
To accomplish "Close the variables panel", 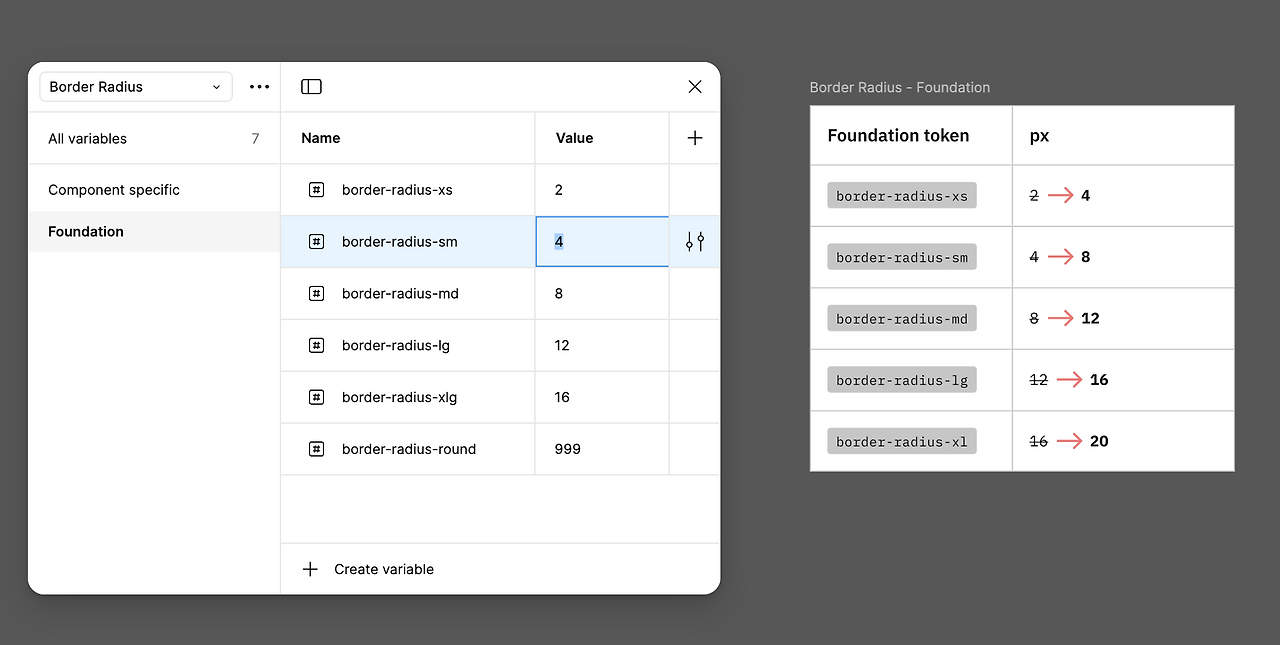I will (695, 87).
